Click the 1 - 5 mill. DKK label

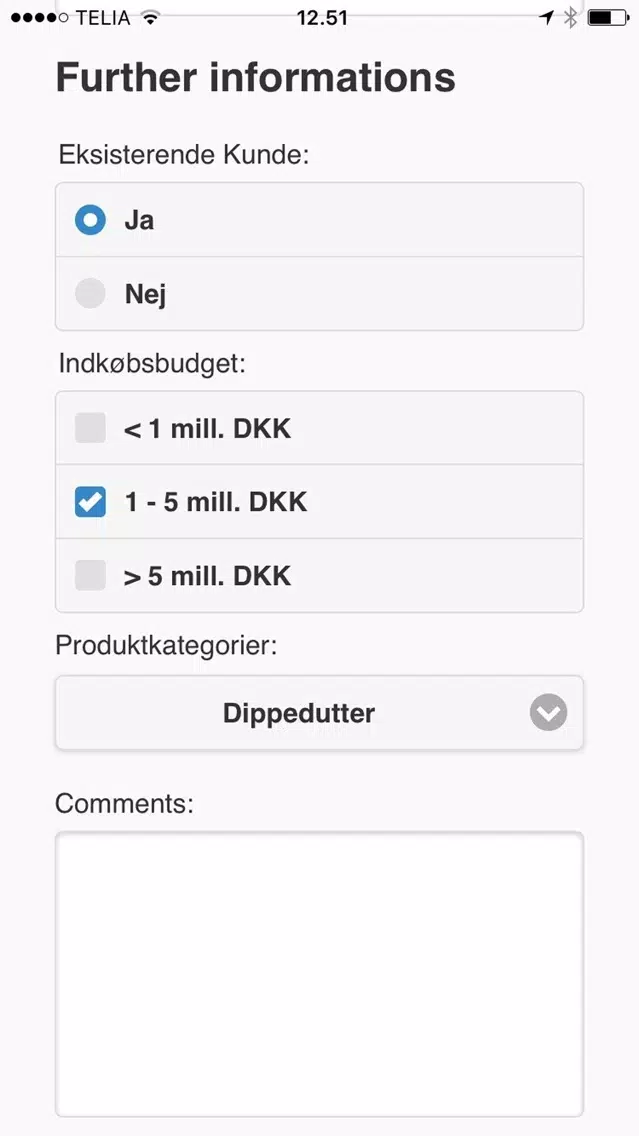click(x=216, y=502)
